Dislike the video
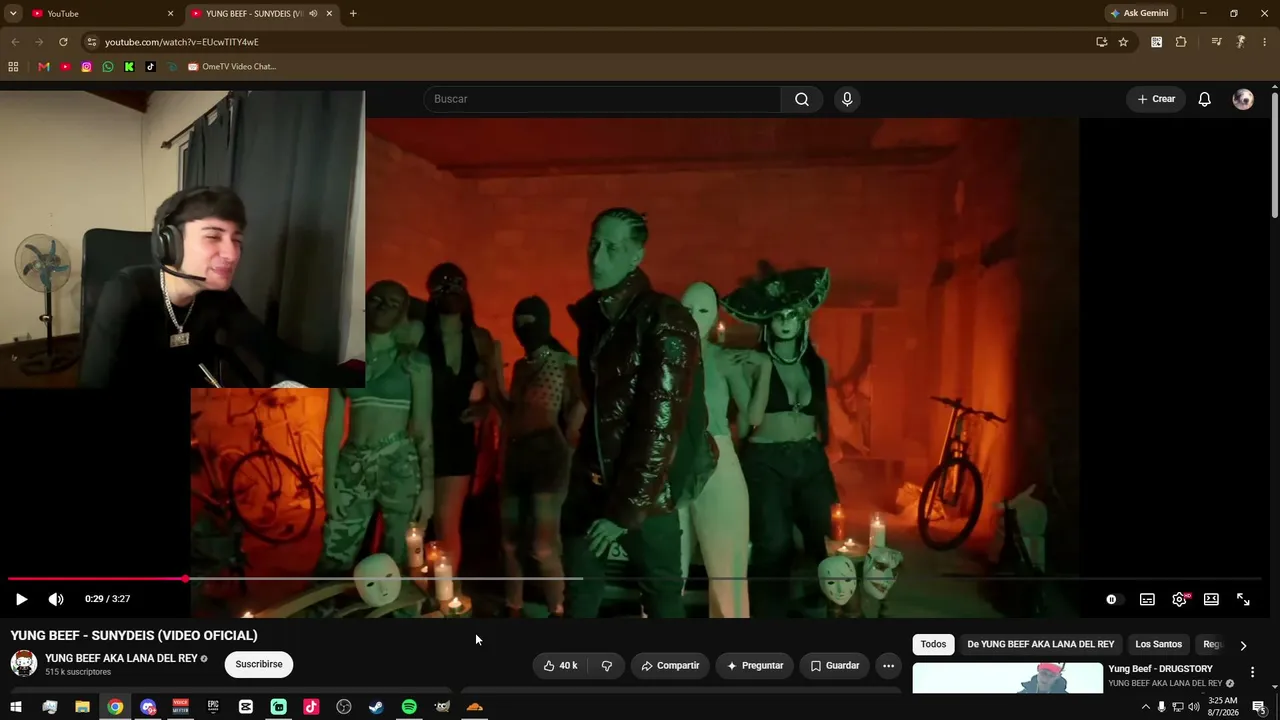1280x720 pixels. (x=606, y=666)
